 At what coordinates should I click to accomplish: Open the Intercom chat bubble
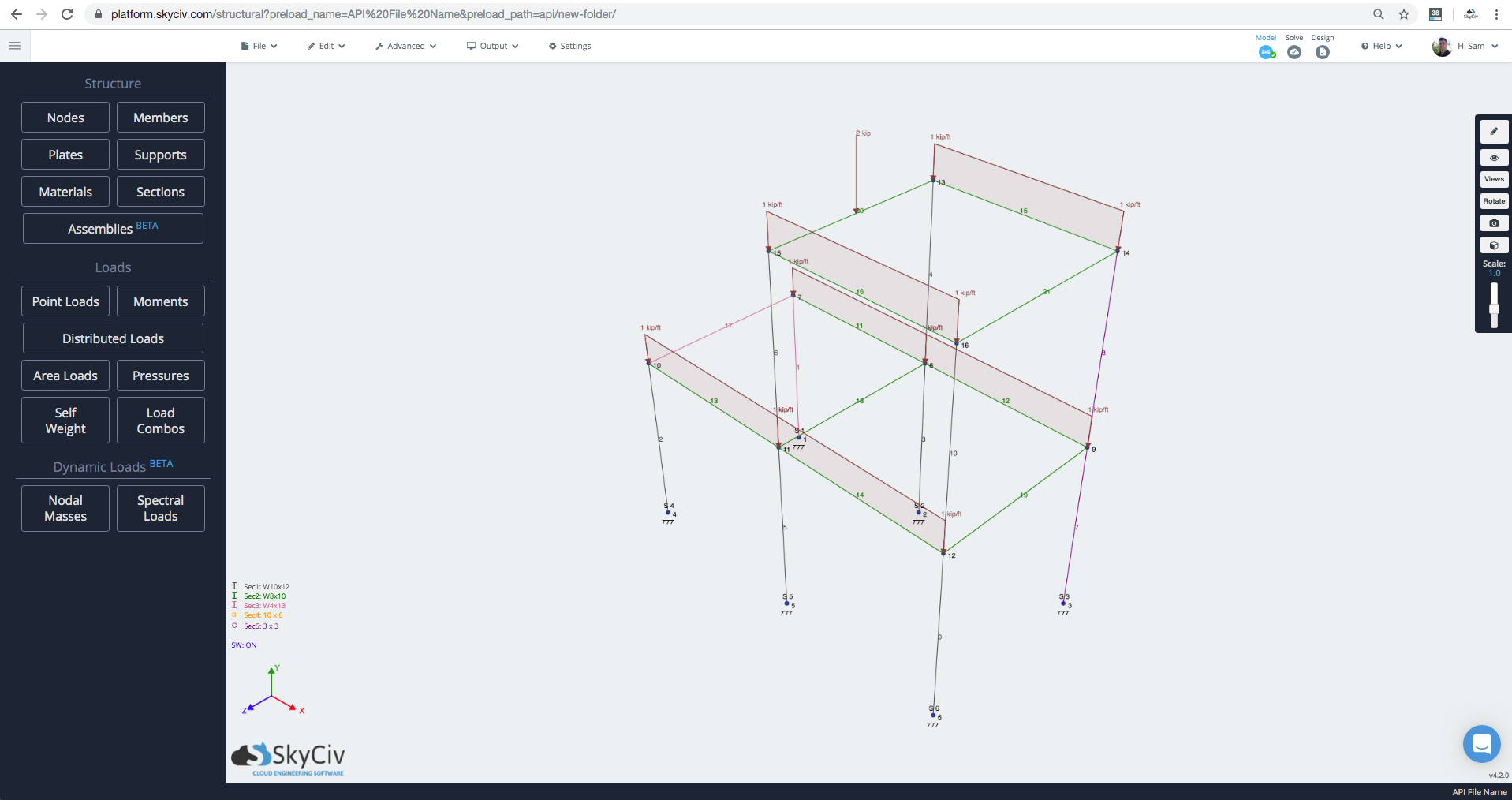pos(1481,743)
